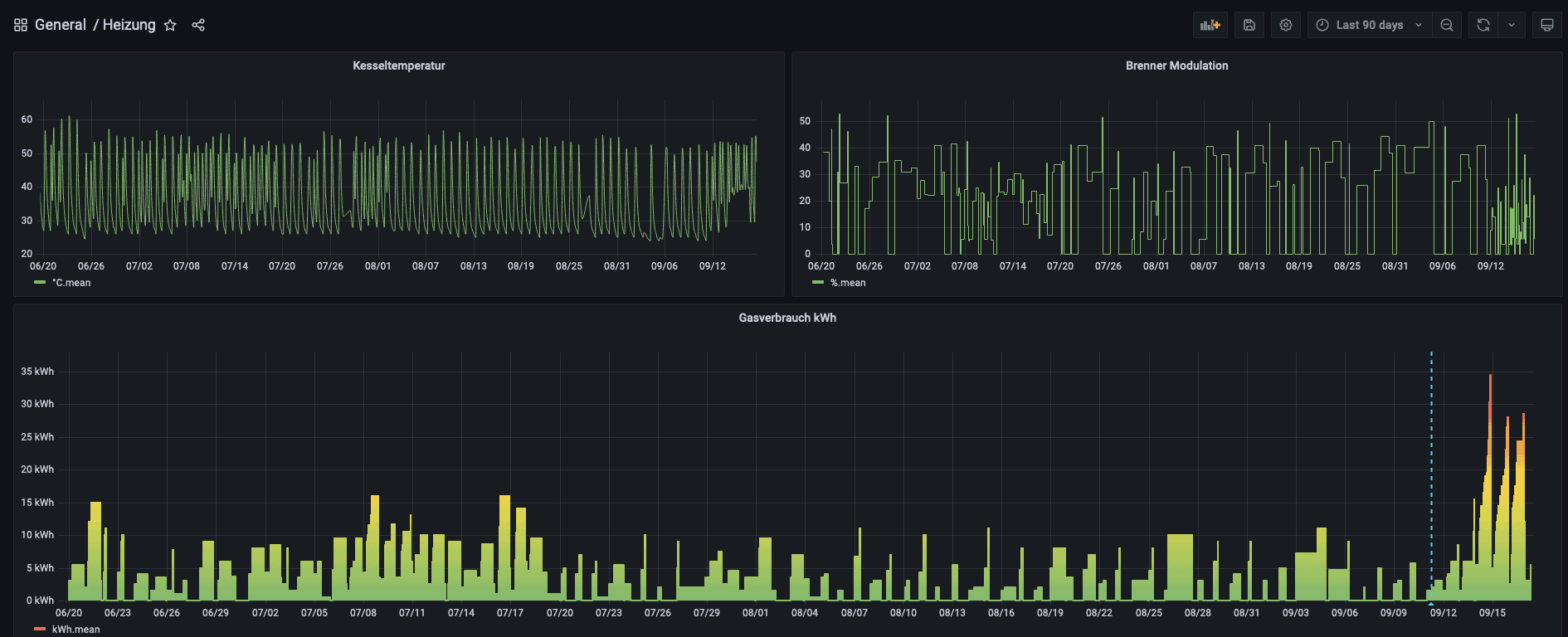Click the Gasverbrauch kWh panel title
This screenshot has width=1568, height=637.
pyautogui.click(x=787, y=318)
